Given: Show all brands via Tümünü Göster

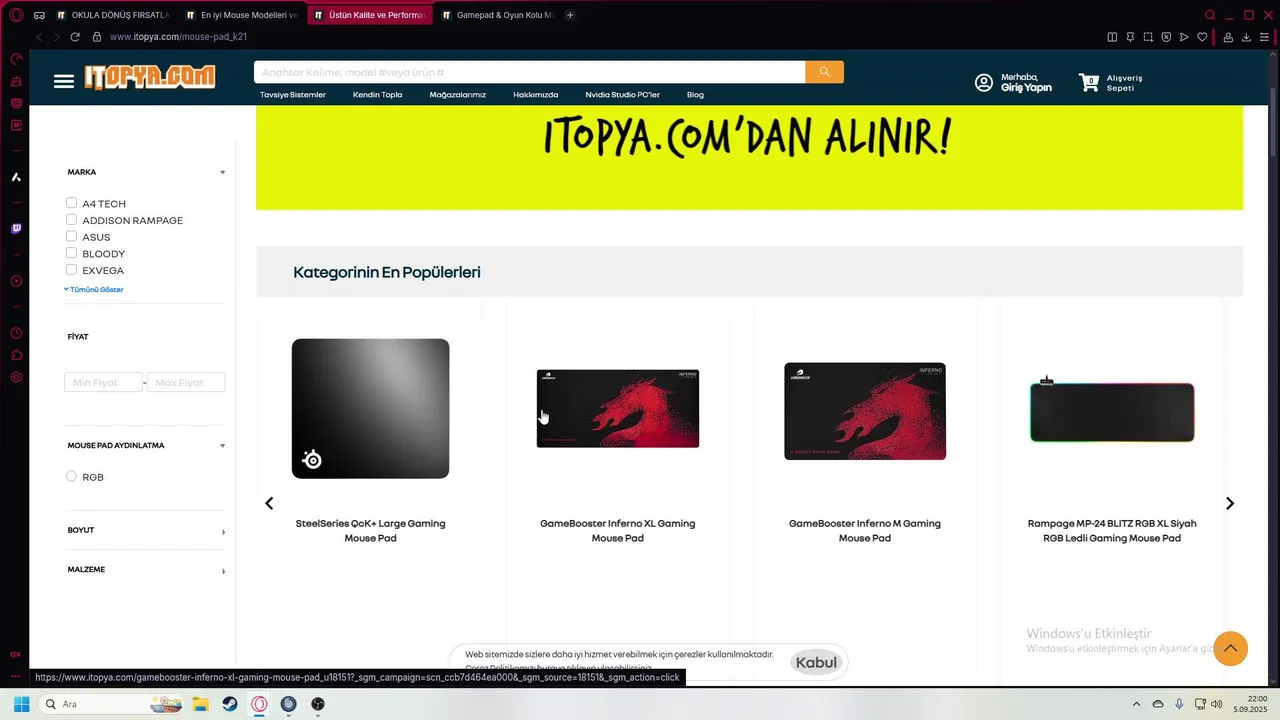Looking at the screenshot, I should 94,289.
